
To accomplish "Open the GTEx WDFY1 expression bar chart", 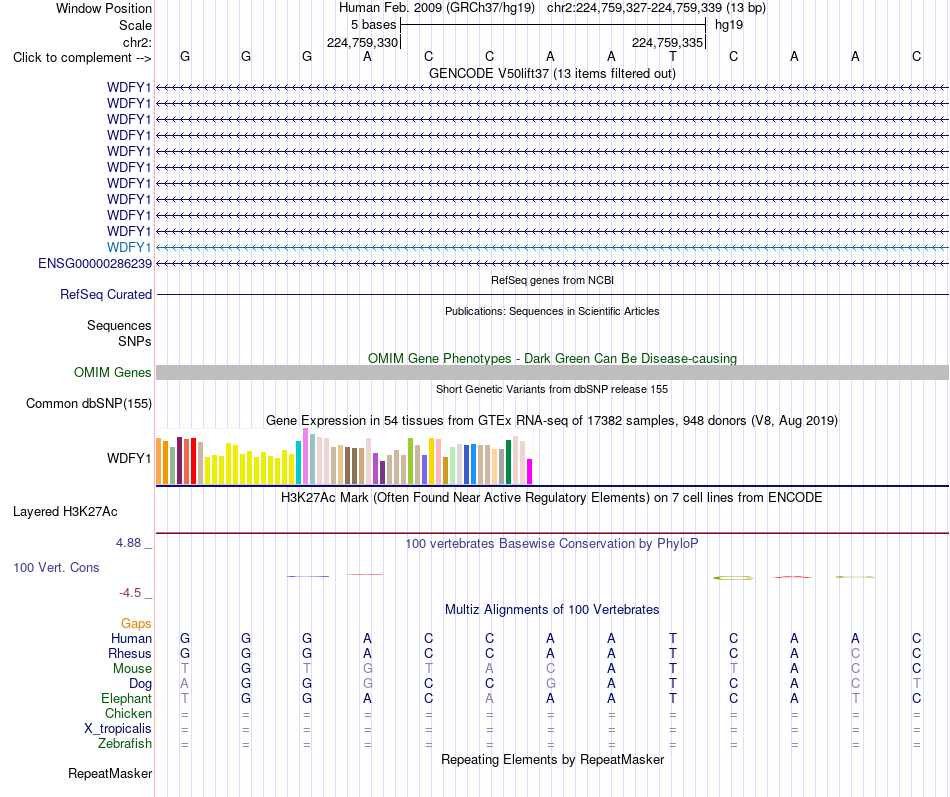I will tap(344, 456).
